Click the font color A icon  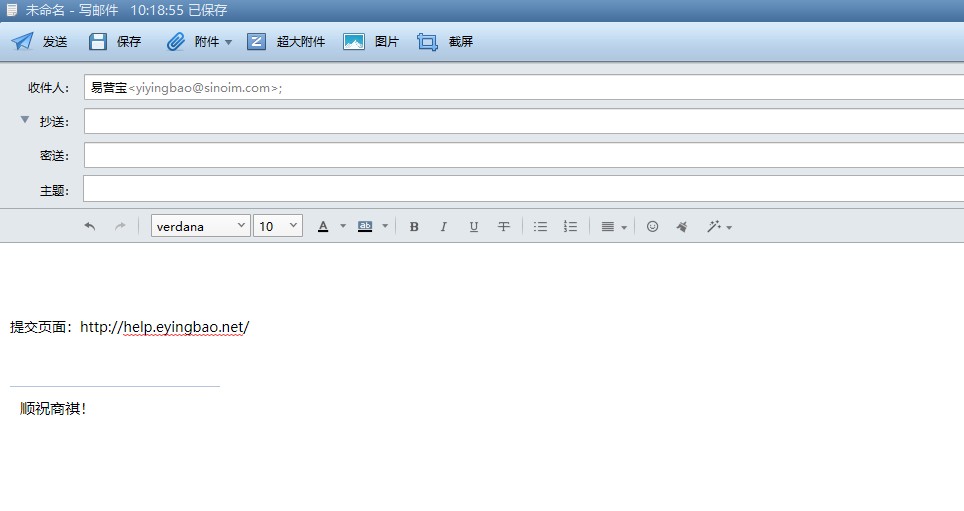(323, 226)
